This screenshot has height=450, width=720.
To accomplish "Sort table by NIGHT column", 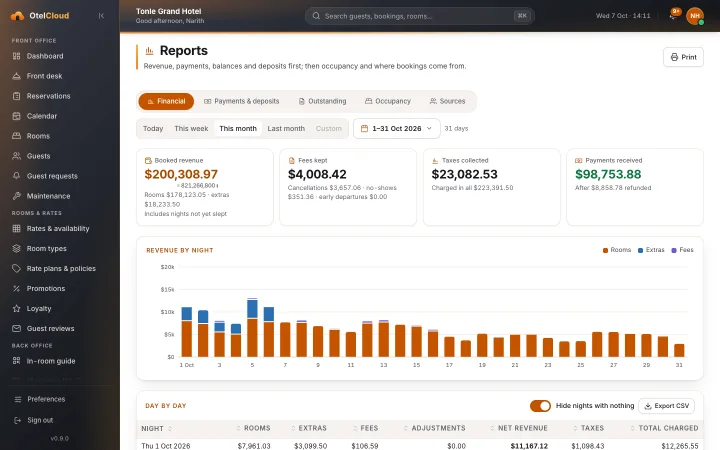I will coord(157,428).
